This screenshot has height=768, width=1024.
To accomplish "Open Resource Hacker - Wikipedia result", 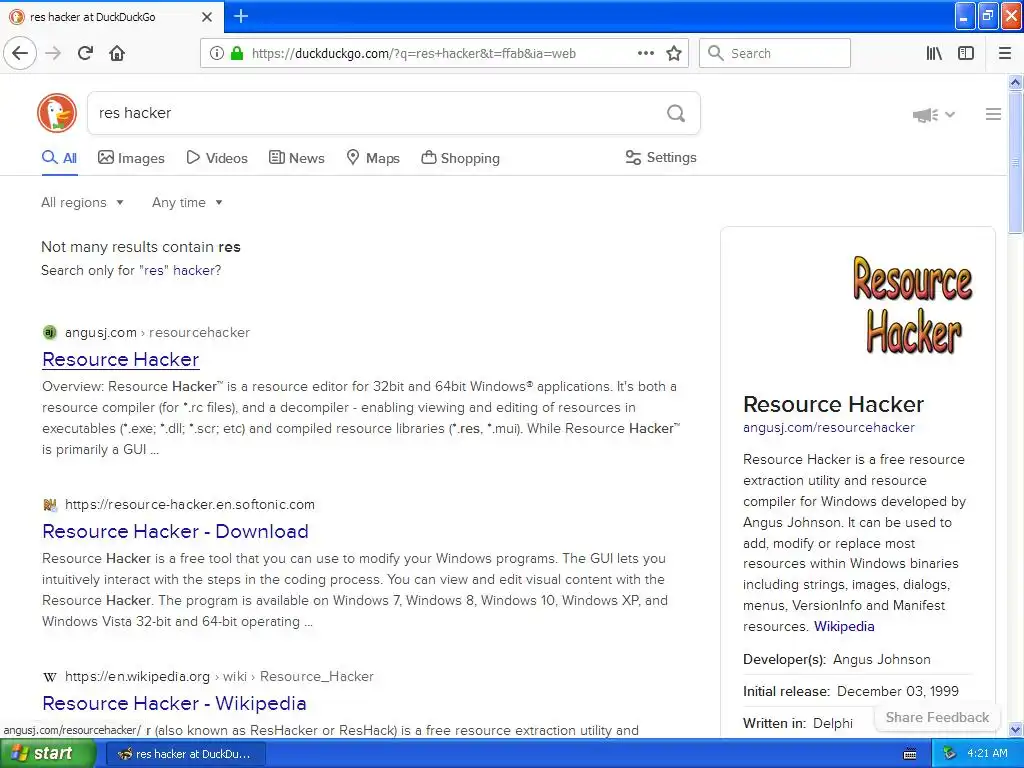I will click(x=174, y=703).
